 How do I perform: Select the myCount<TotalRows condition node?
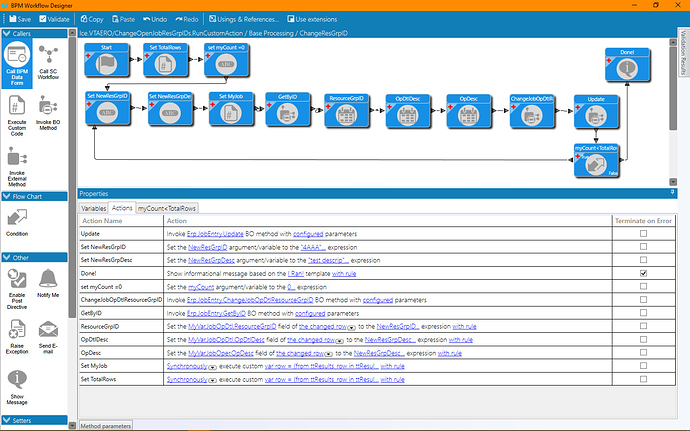pos(596,160)
